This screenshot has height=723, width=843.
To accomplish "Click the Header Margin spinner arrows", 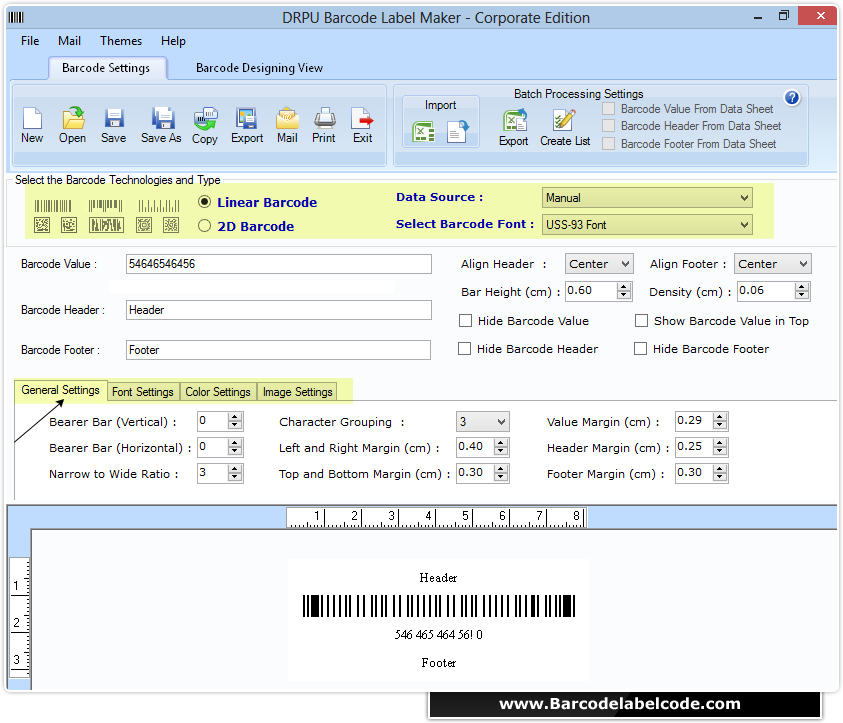I will (720, 447).
